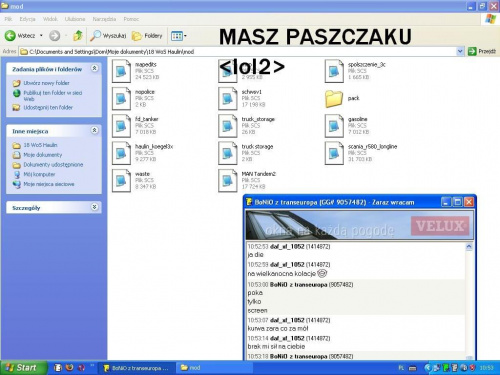Select the haulin_koegel3x file icon

click(x=121, y=153)
